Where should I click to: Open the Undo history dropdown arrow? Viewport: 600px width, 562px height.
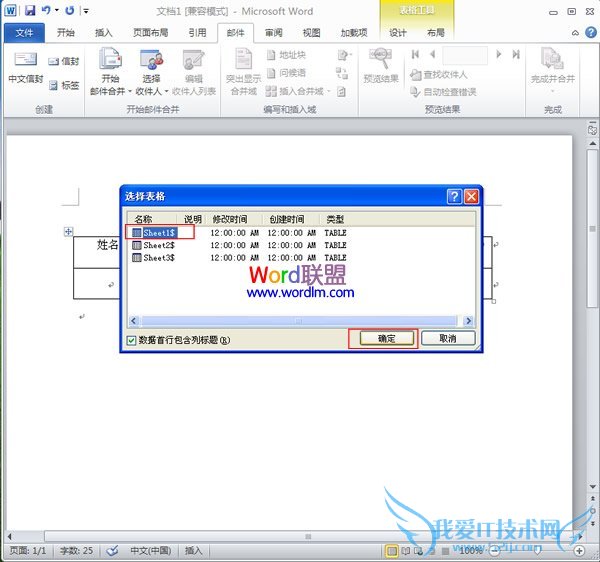pyautogui.click(x=57, y=10)
